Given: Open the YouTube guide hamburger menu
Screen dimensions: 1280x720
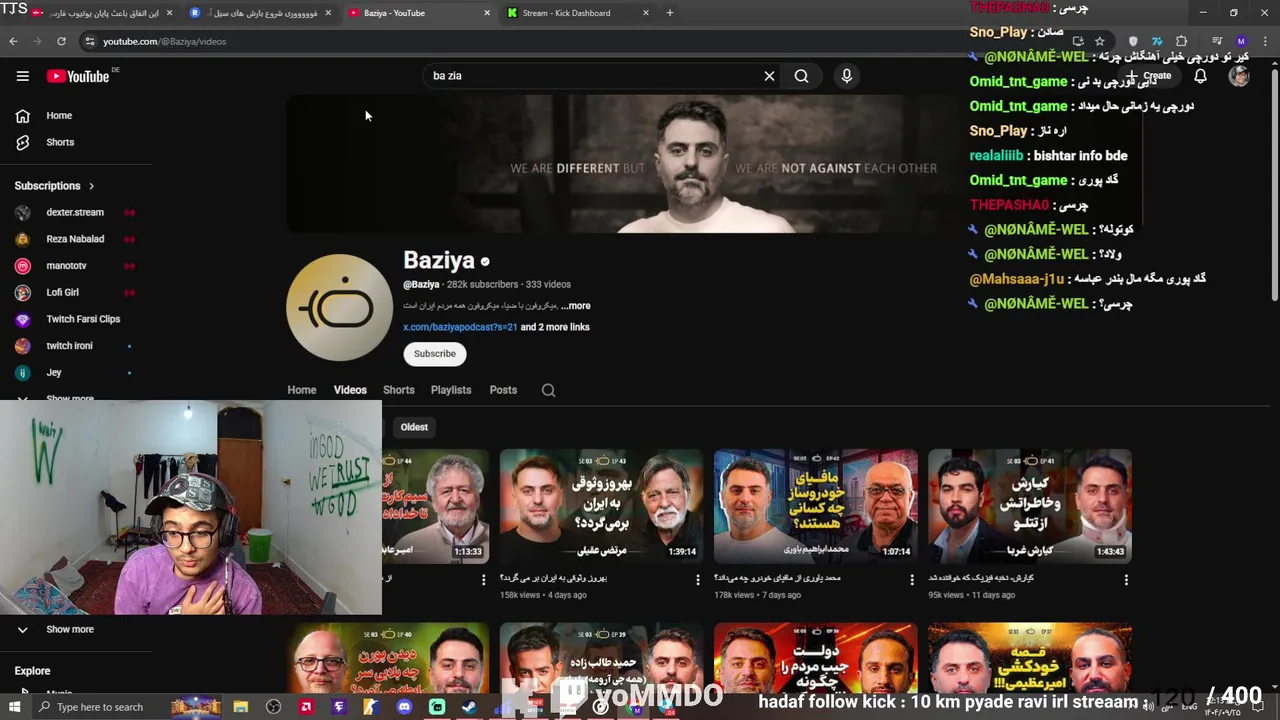Looking at the screenshot, I should click(x=22, y=76).
